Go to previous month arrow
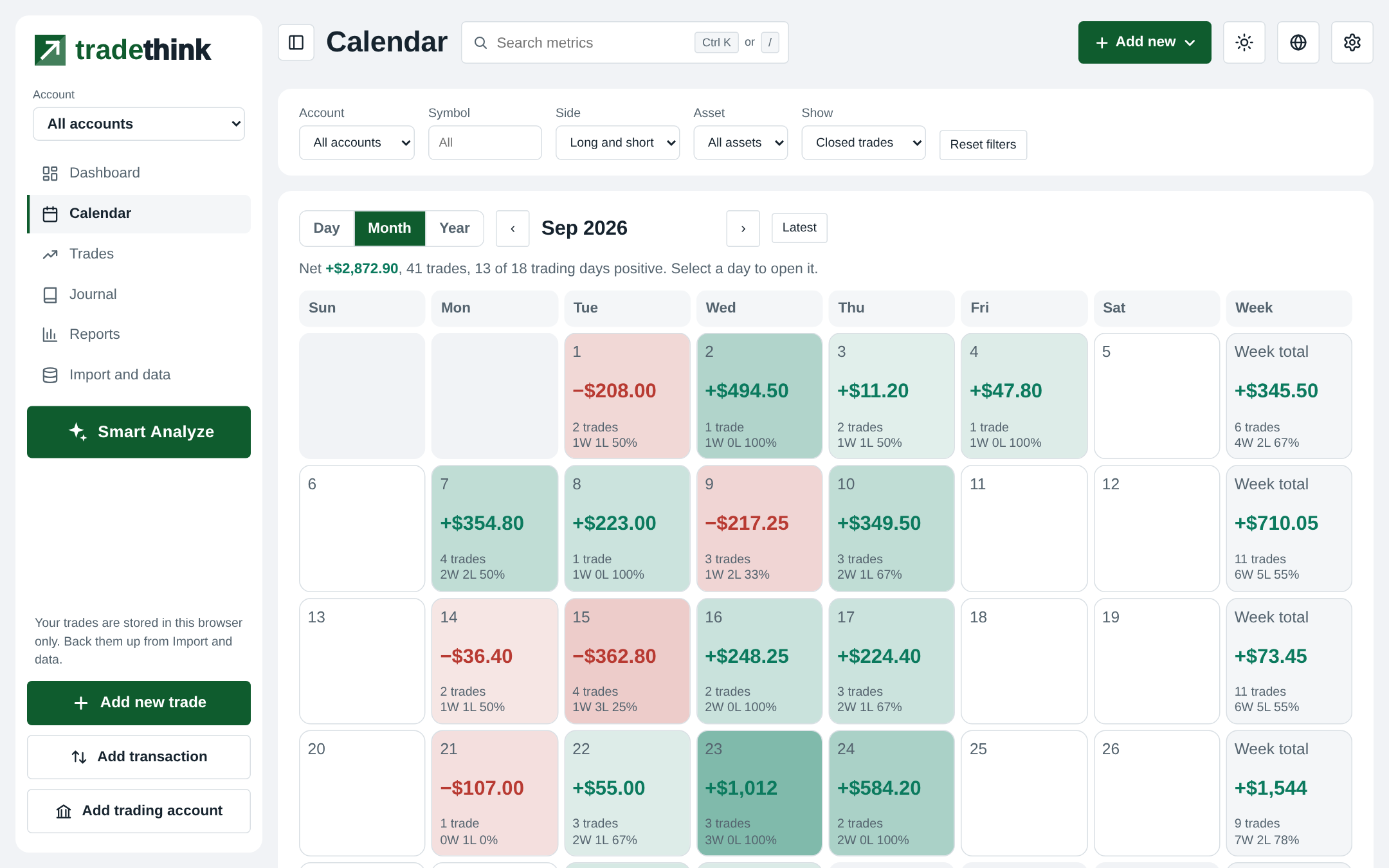Viewport: 1389px width, 868px height. tap(513, 228)
